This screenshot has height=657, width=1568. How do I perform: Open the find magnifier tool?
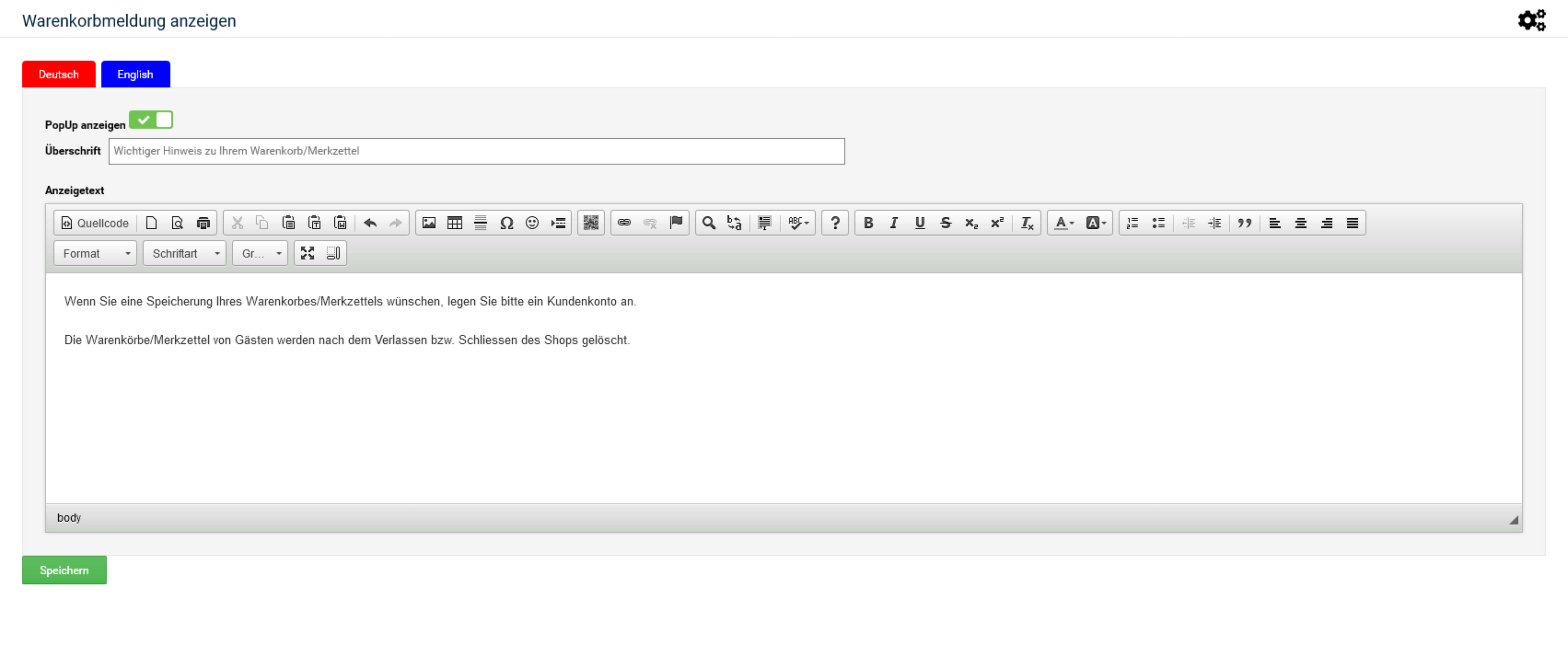[x=708, y=223]
